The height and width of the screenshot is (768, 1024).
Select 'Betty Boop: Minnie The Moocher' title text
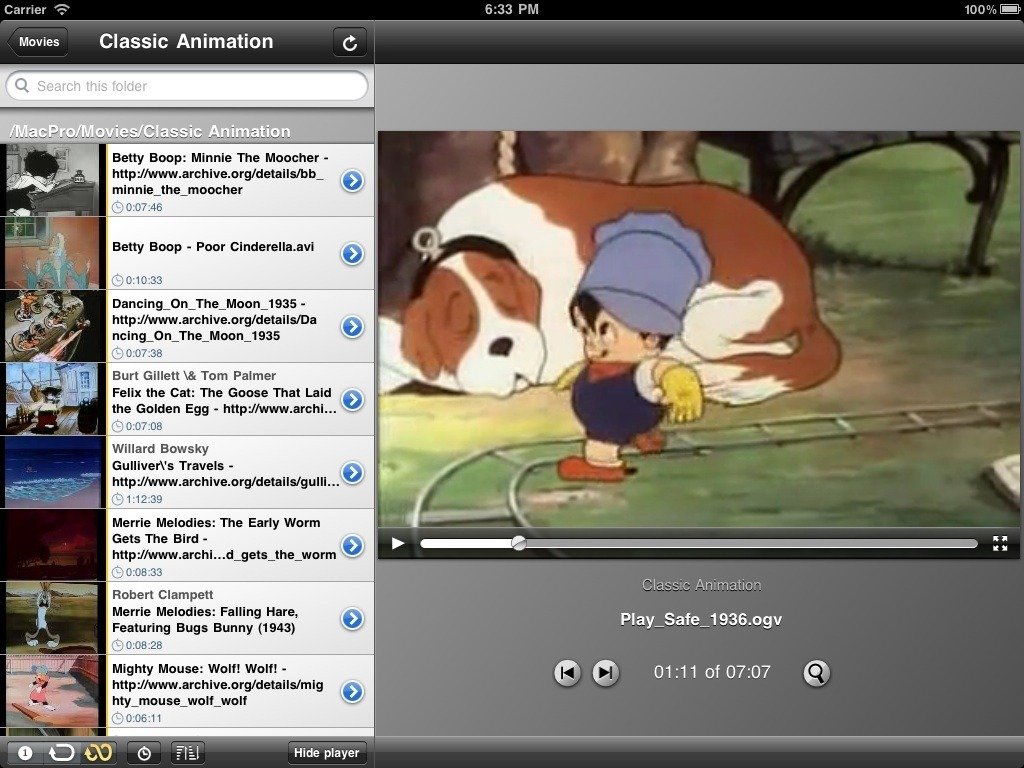tap(220, 174)
